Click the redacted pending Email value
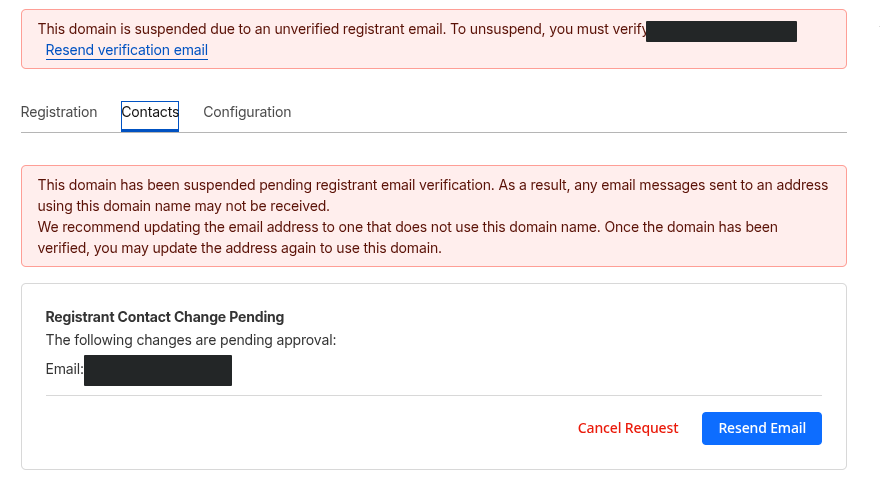Screen dimensions: 880x490 click(x=158, y=370)
